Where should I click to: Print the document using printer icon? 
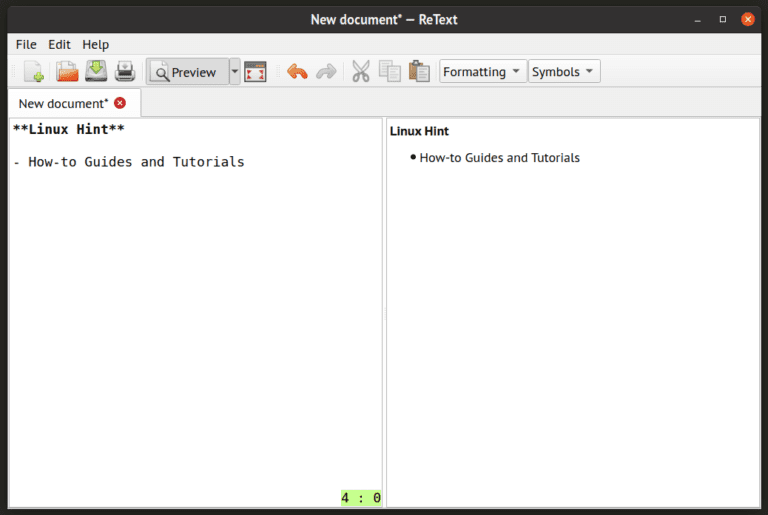124,72
